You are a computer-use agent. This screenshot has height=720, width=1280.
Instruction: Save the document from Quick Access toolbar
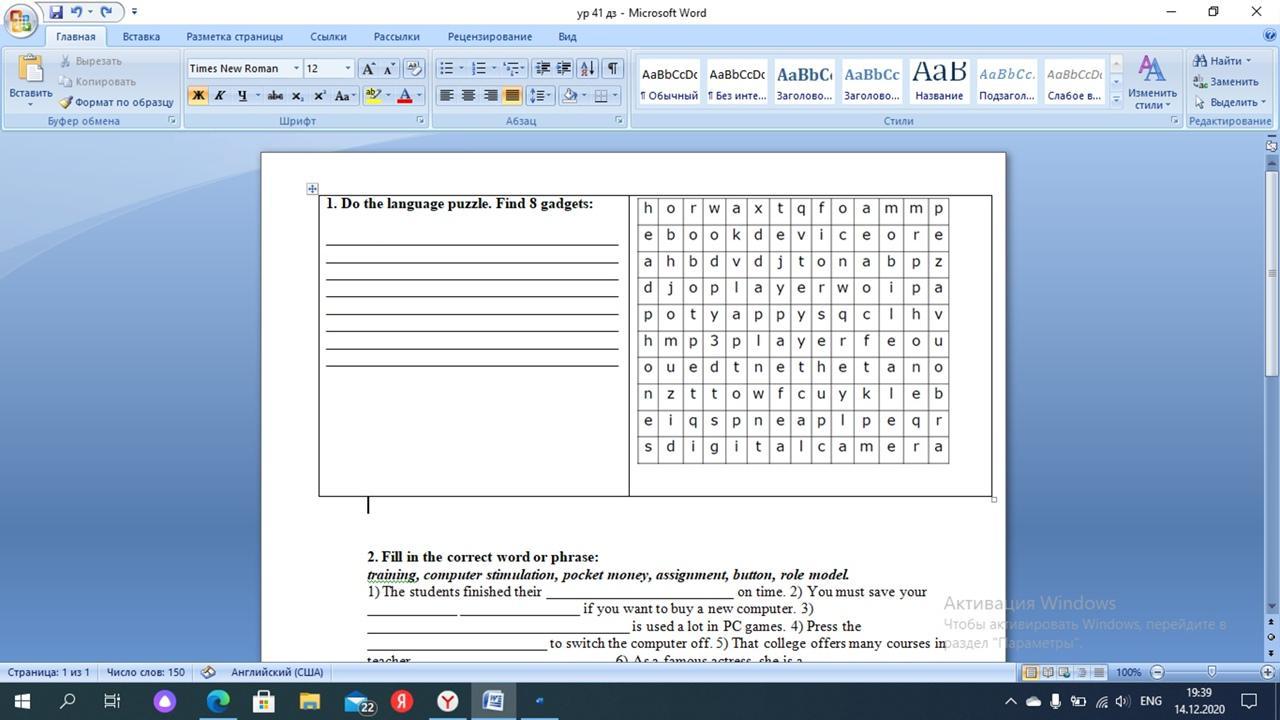point(56,12)
